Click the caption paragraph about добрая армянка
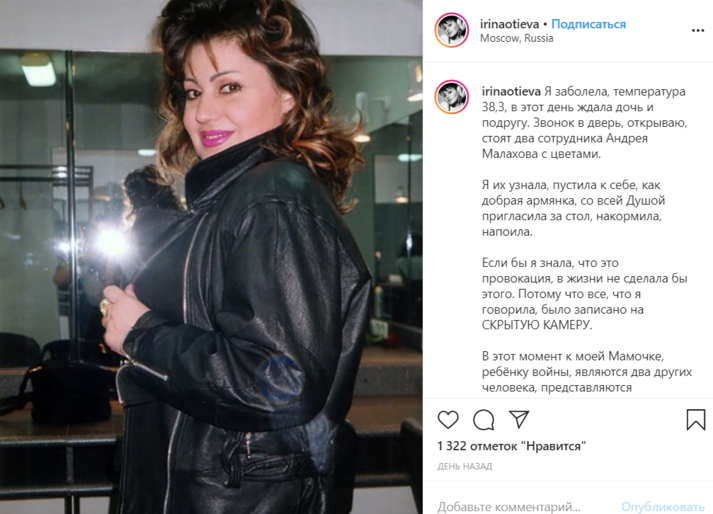 point(573,208)
